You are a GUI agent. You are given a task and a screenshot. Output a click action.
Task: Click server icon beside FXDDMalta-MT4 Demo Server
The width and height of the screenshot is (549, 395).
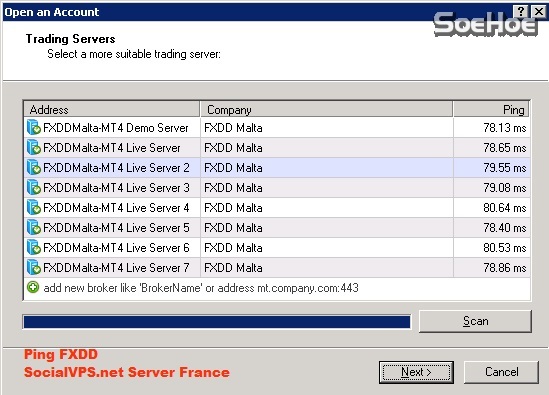coord(34,127)
